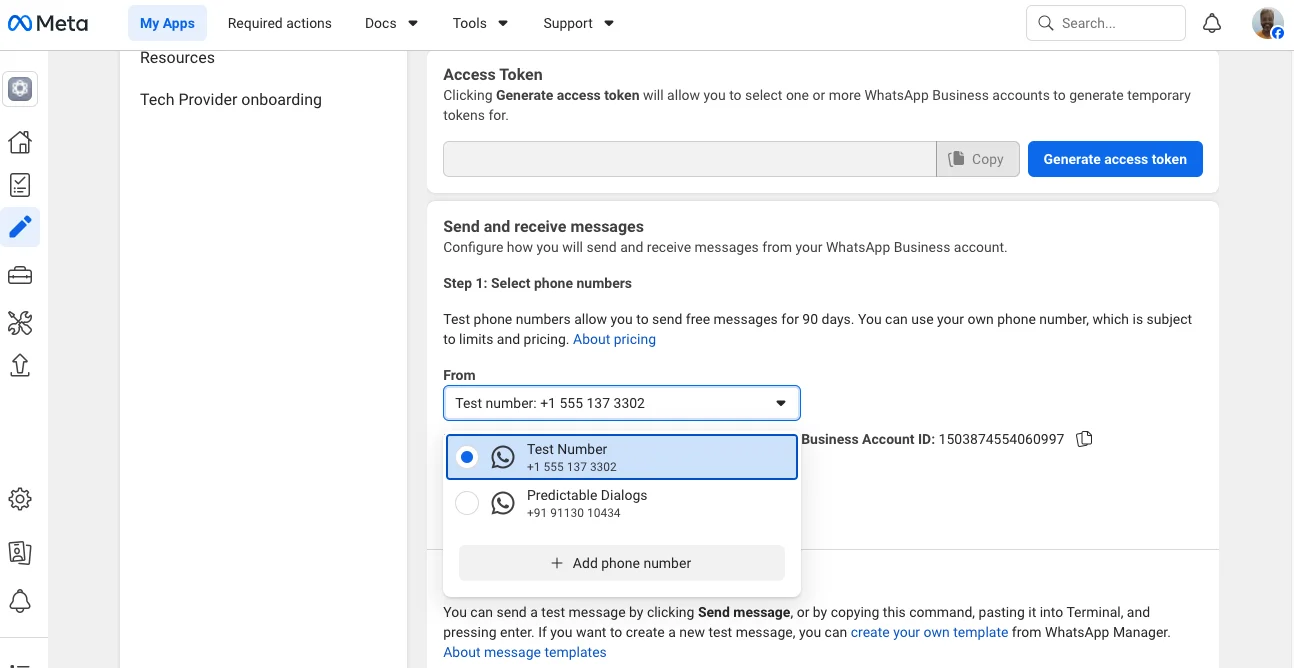Screen dimensions: 1294x668
Task: Select the Test Number radio option
Action: [x=467, y=457]
